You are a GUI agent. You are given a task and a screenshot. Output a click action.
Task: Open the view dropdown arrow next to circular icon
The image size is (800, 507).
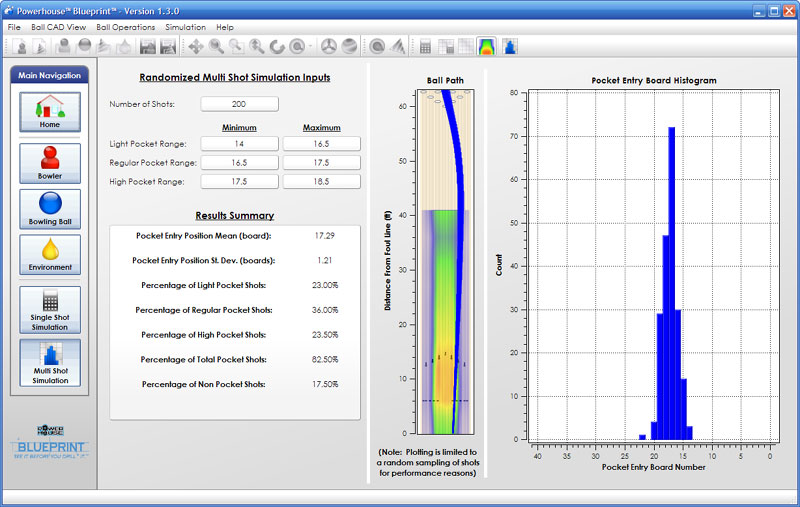pos(310,47)
